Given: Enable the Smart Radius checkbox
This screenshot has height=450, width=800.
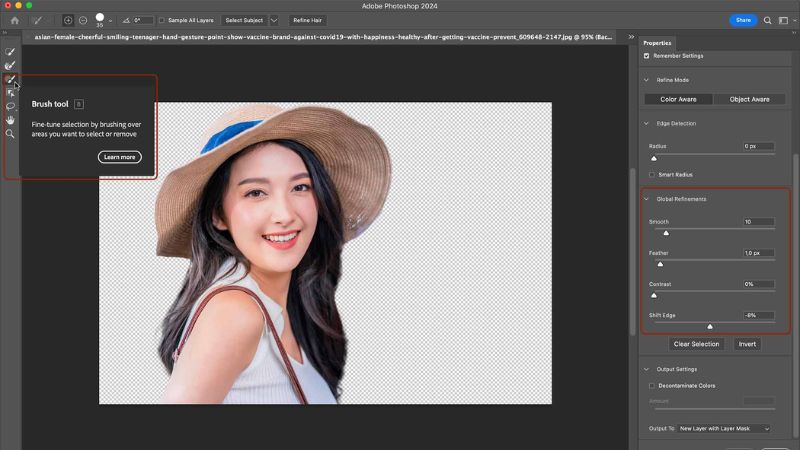Looking at the screenshot, I should click(x=652, y=174).
